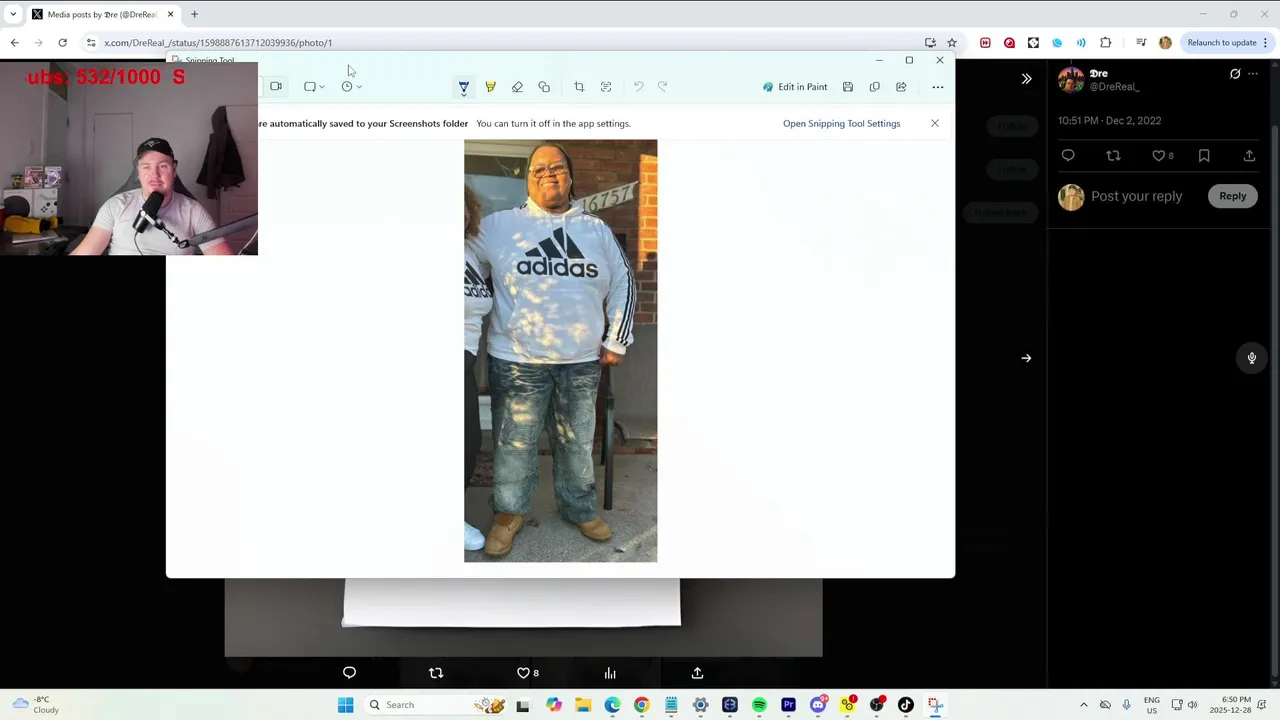Open Premiere Pro from the taskbar

pyautogui.click(x=788, y=705)
